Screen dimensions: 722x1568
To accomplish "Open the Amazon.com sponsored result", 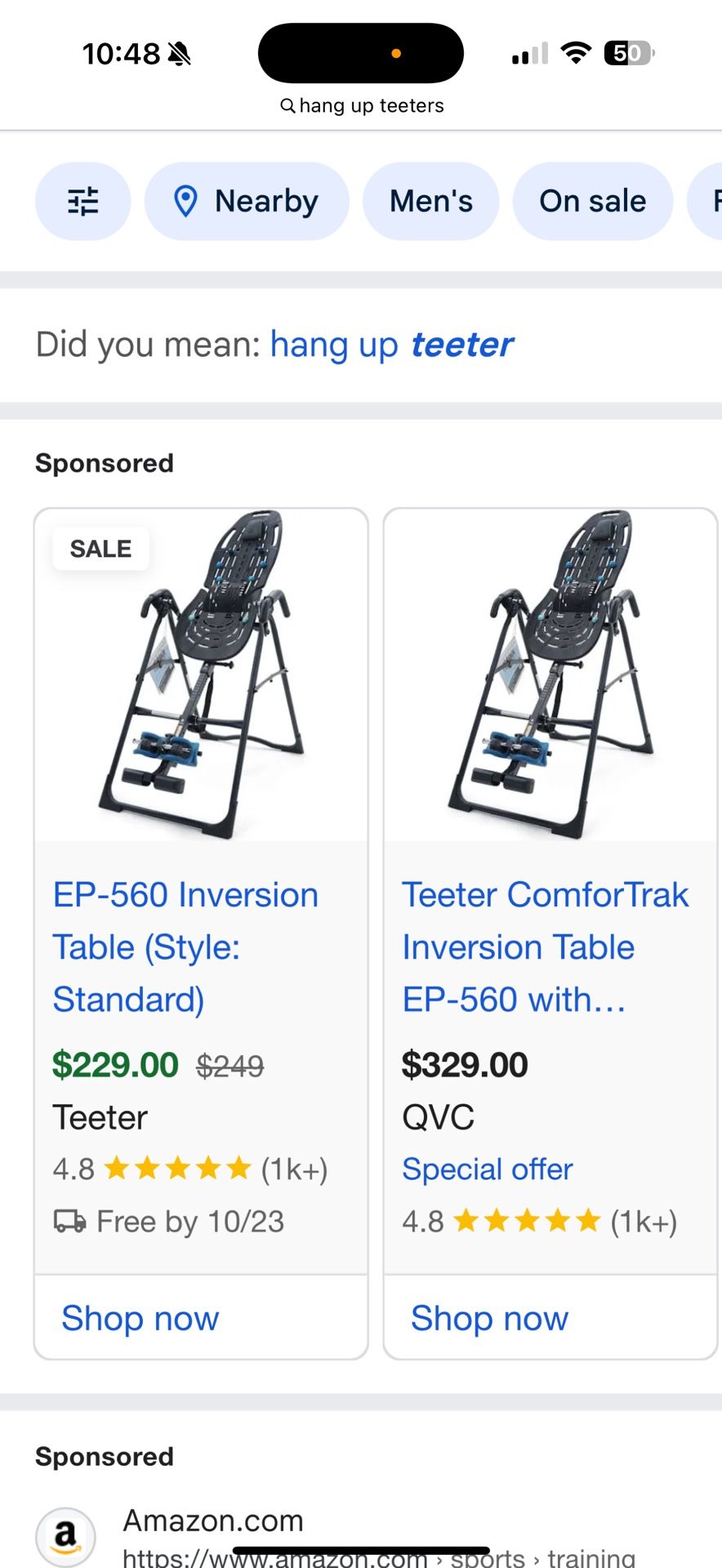I will [213, 1521].
